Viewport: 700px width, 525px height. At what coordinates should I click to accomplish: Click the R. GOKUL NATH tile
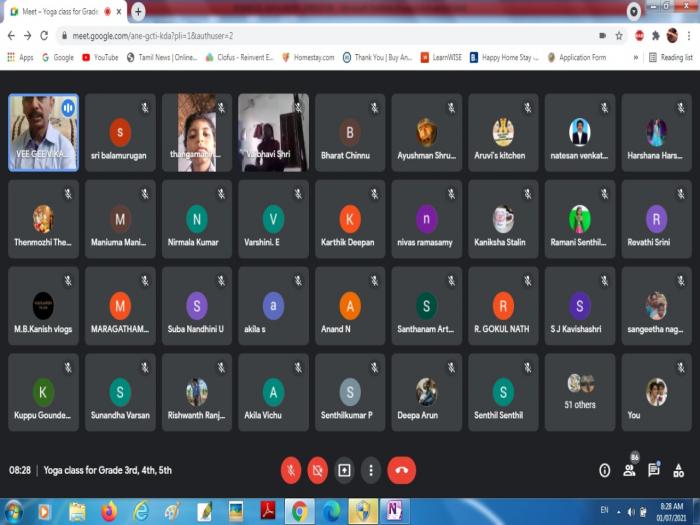click(503, 306)
